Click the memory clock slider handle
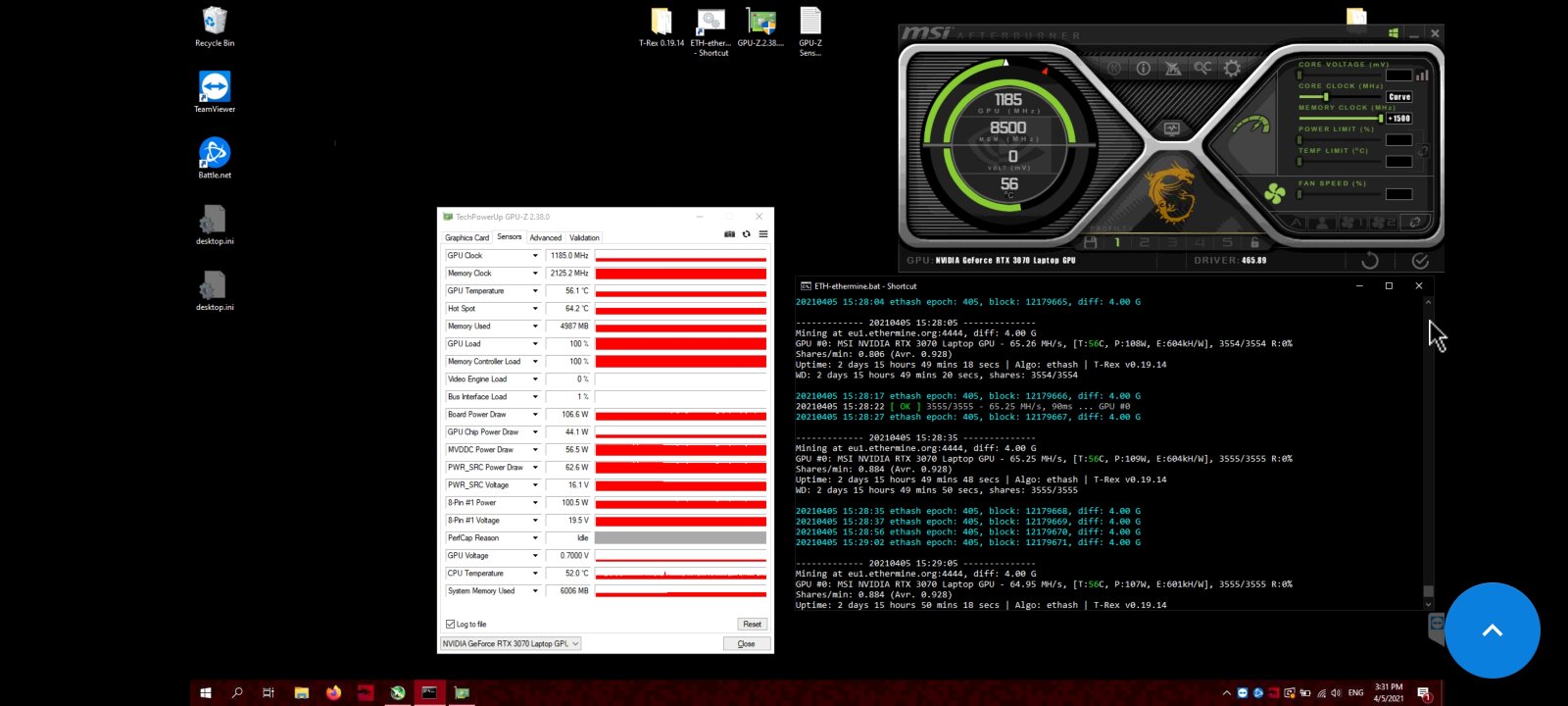 1381,118
